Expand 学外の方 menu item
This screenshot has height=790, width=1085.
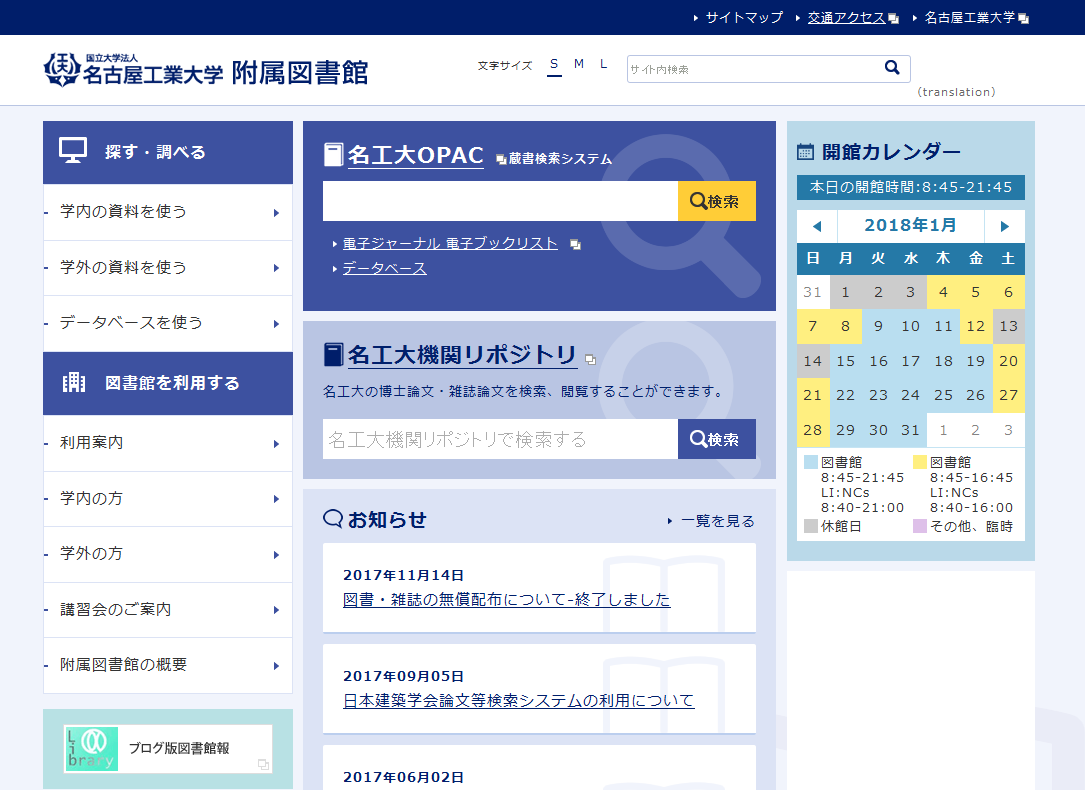(168, 554)
